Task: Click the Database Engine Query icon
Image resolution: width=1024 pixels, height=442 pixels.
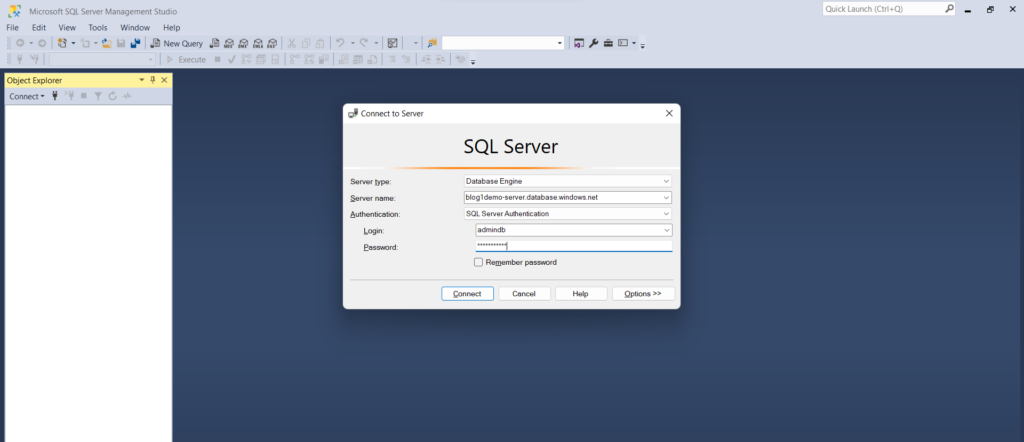Action: (x=214, y=44)
